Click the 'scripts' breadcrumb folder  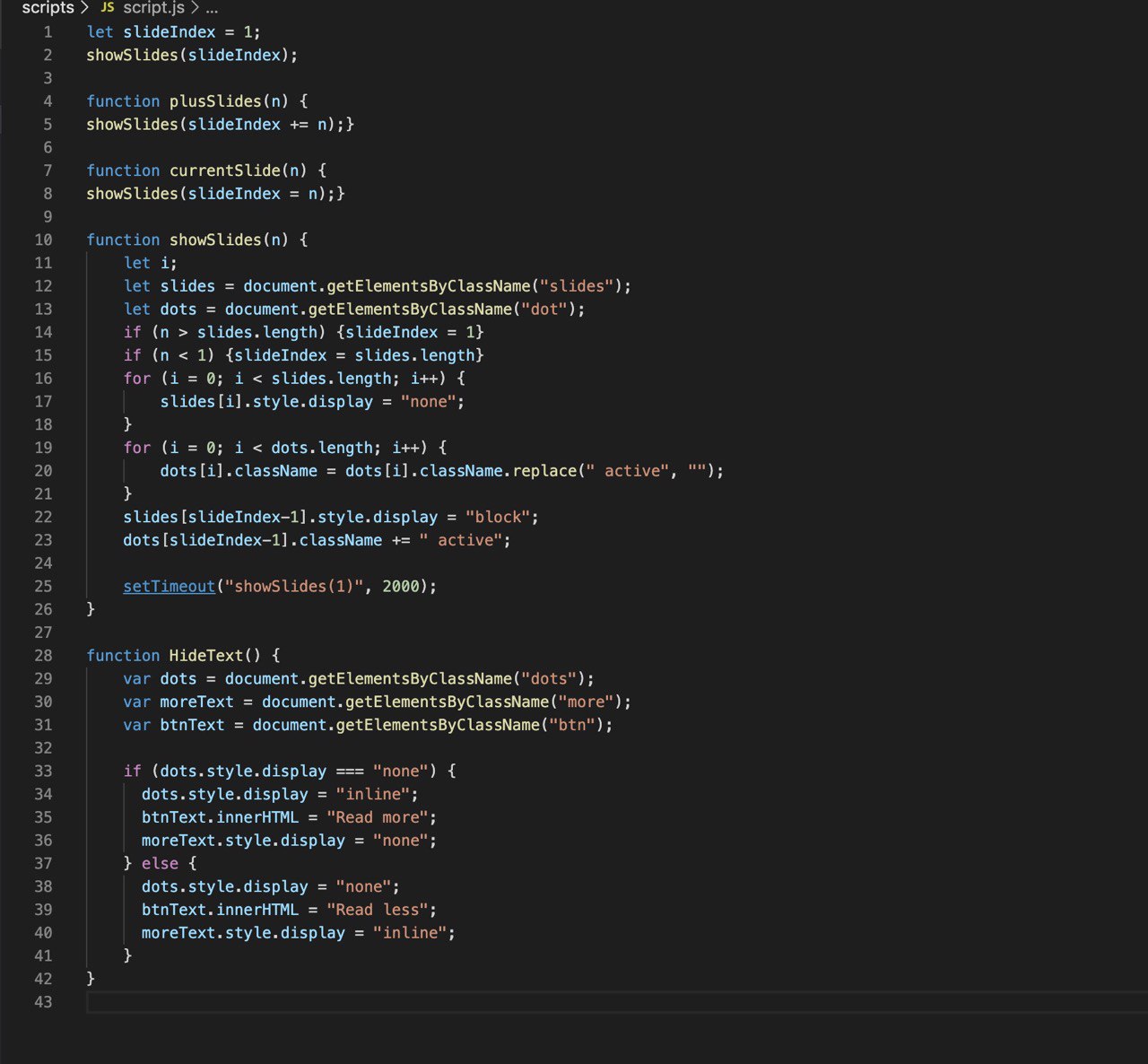pyautogui.click(x=48, y=8)
